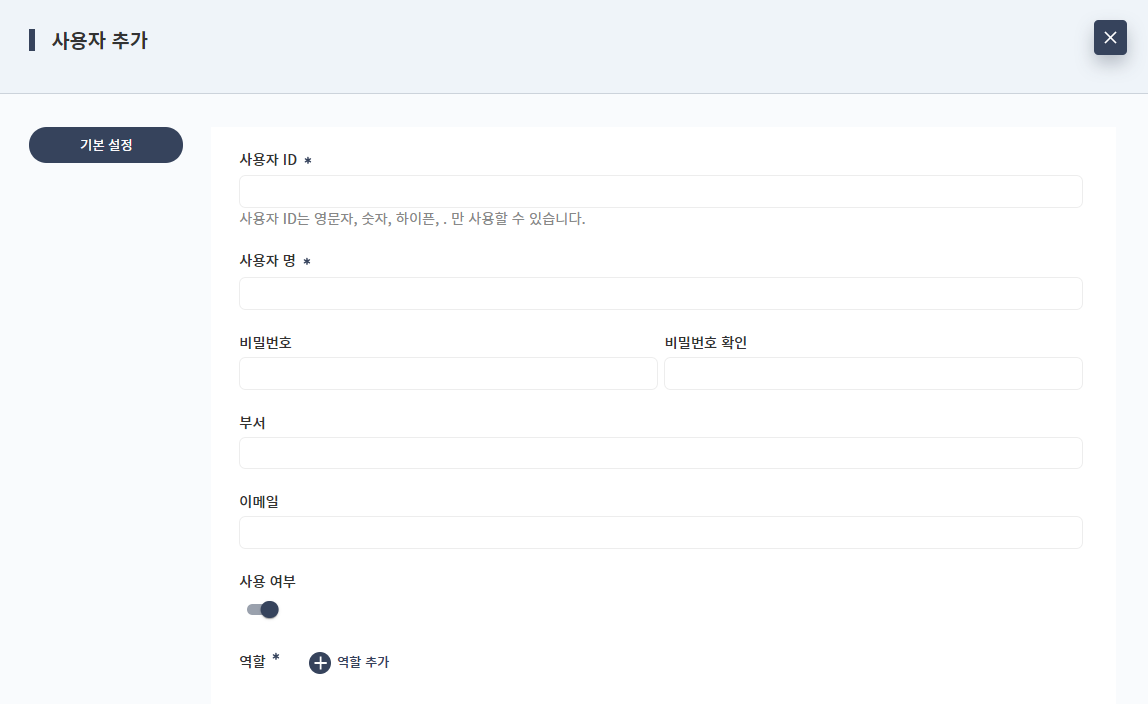1148x704 pixels.
Task: Click into the 비밀번호 field
Action: [448, 373]
